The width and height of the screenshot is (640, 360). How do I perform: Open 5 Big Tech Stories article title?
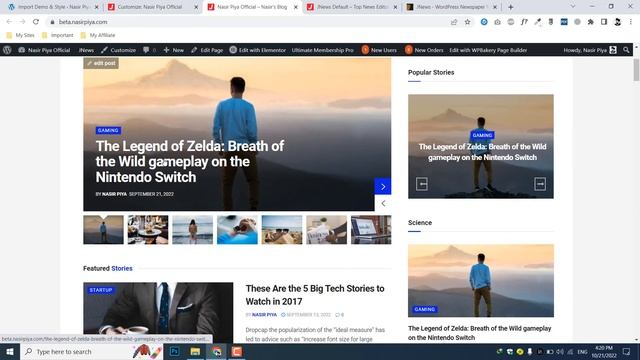coord(315,295)
